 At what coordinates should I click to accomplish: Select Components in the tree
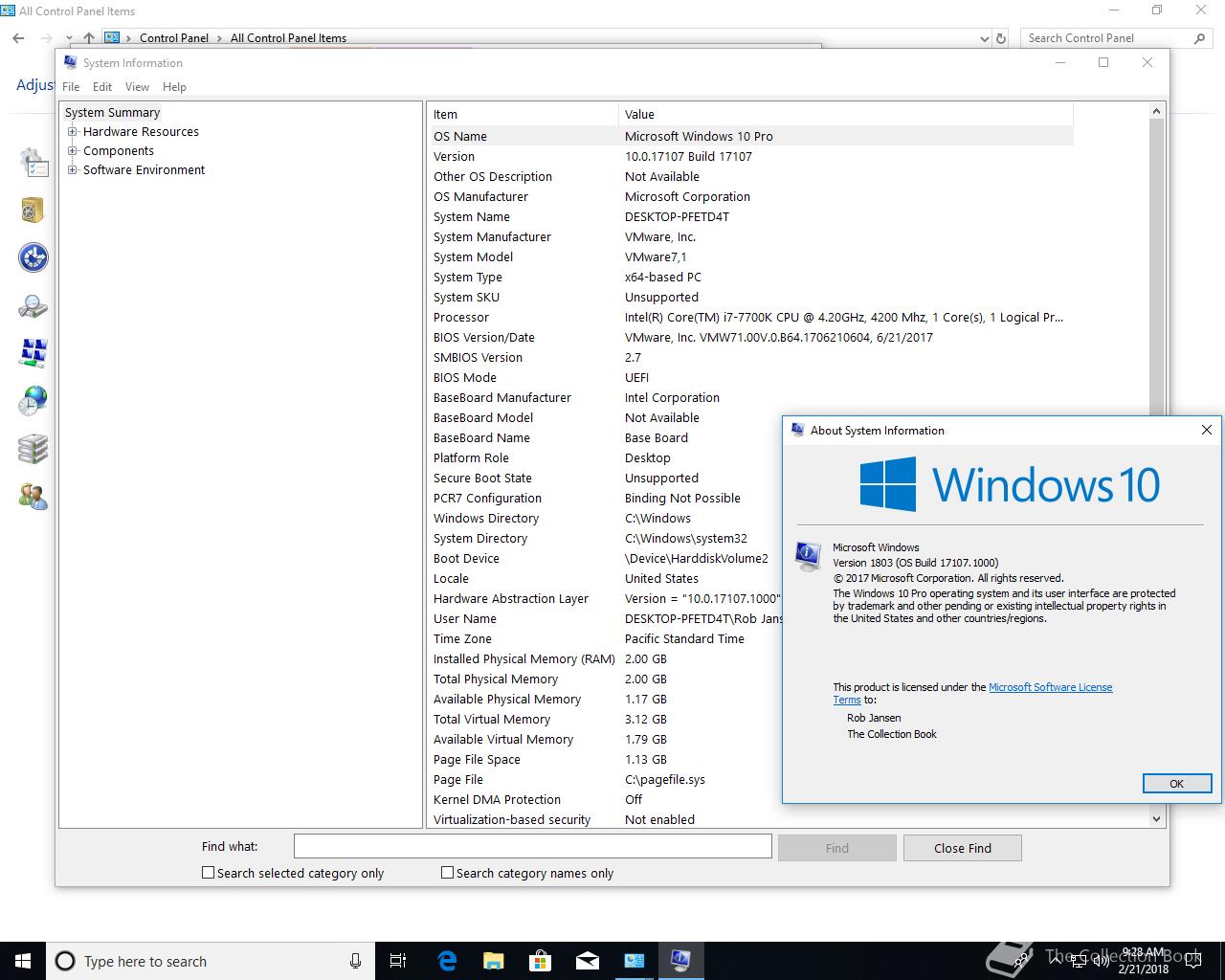119,151
